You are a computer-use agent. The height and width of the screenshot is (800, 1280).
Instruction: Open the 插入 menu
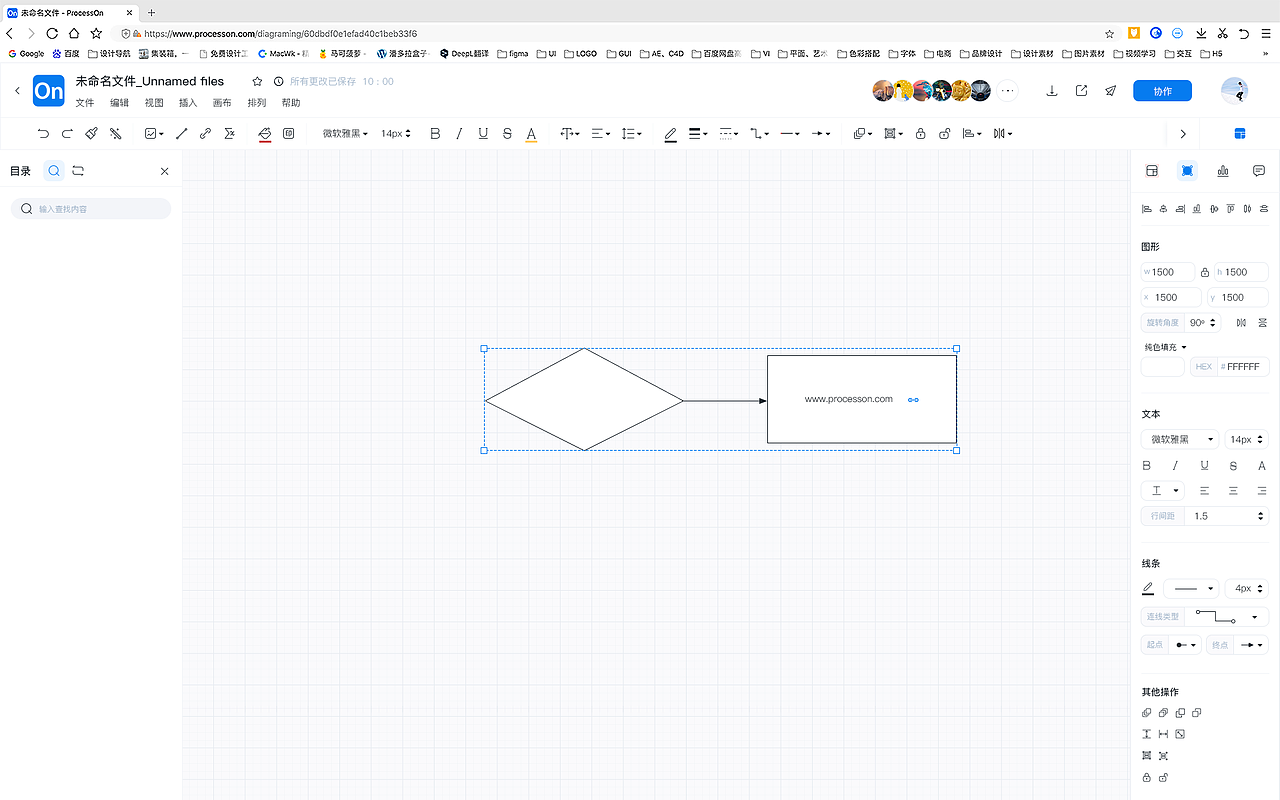tap(188, 103)
